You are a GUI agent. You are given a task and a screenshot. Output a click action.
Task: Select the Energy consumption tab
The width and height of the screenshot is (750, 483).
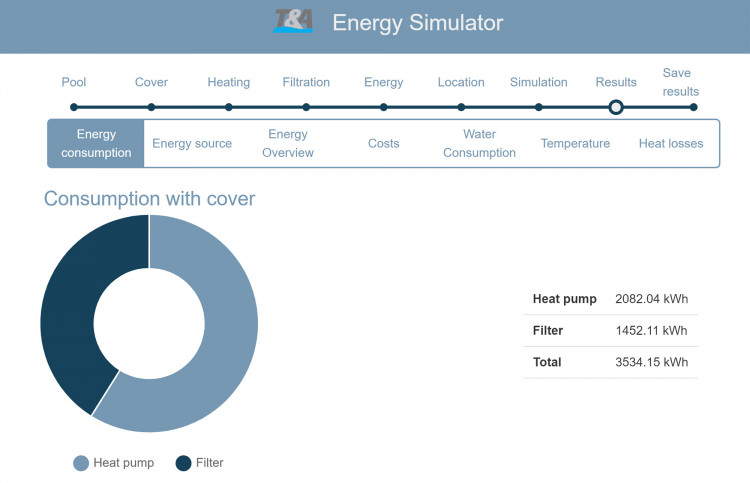click(x=96, y=143)
